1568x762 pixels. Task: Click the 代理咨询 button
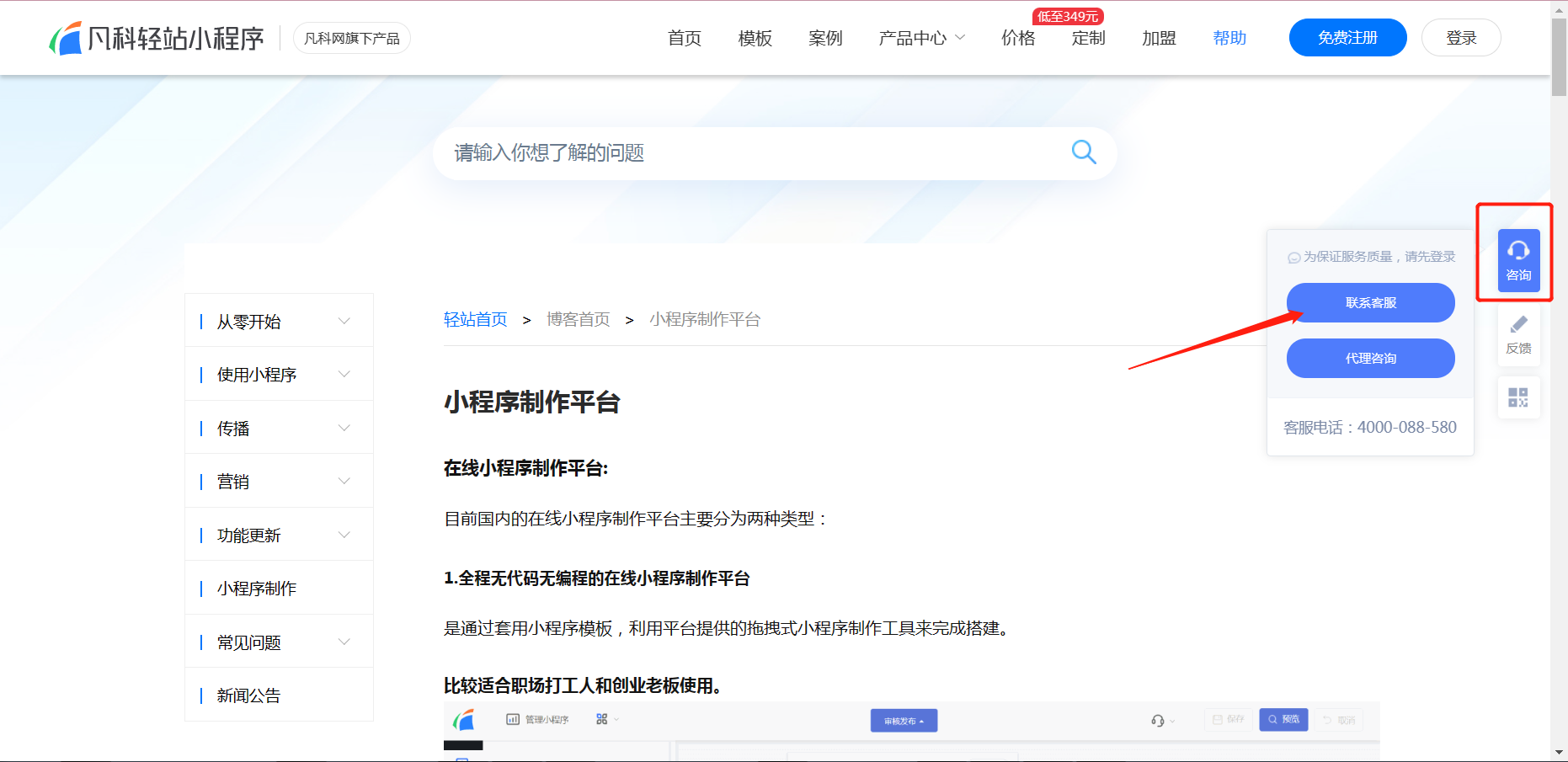(1371, 358)
